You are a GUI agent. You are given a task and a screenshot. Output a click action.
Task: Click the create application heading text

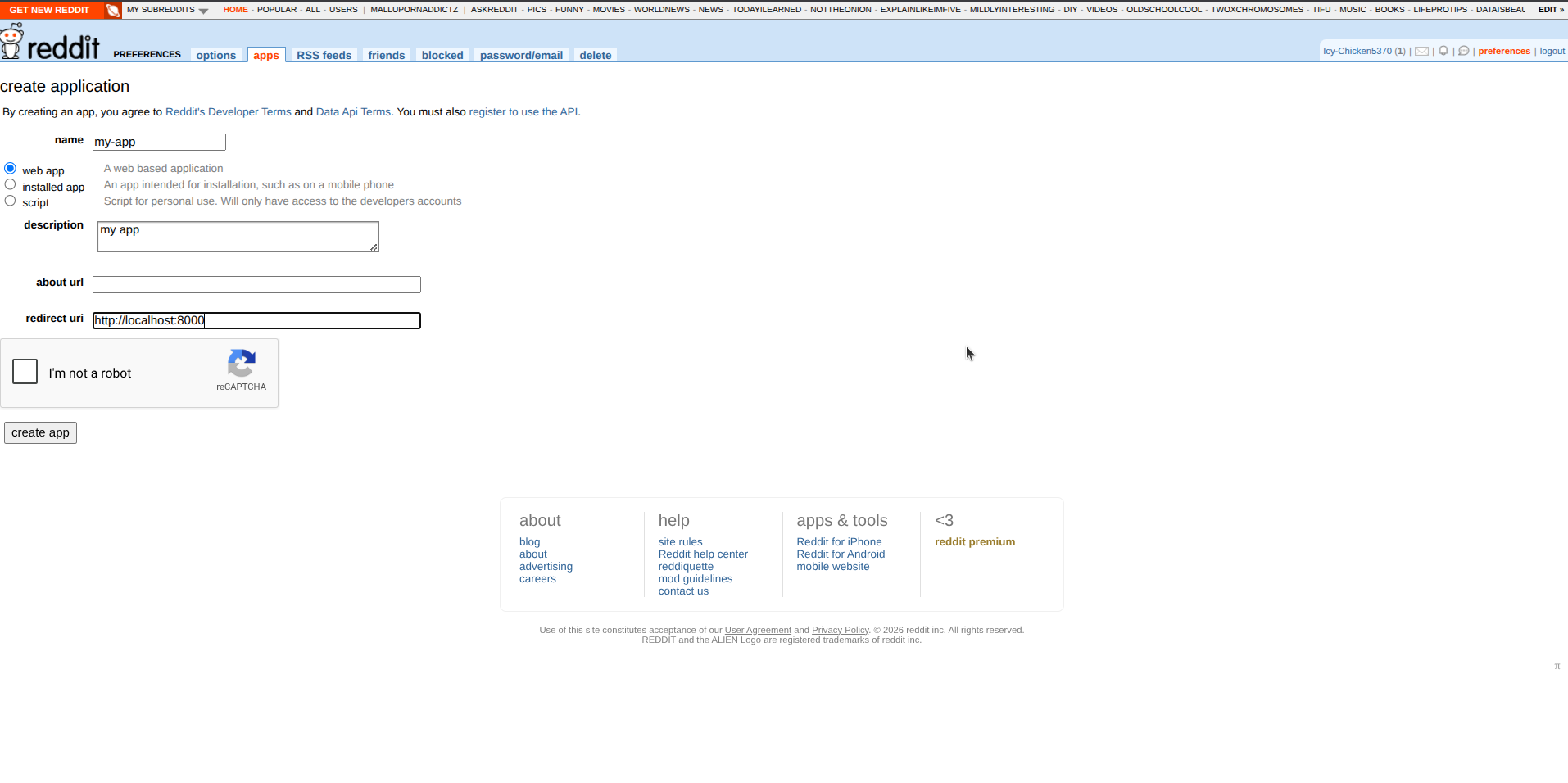pos(65,86)
